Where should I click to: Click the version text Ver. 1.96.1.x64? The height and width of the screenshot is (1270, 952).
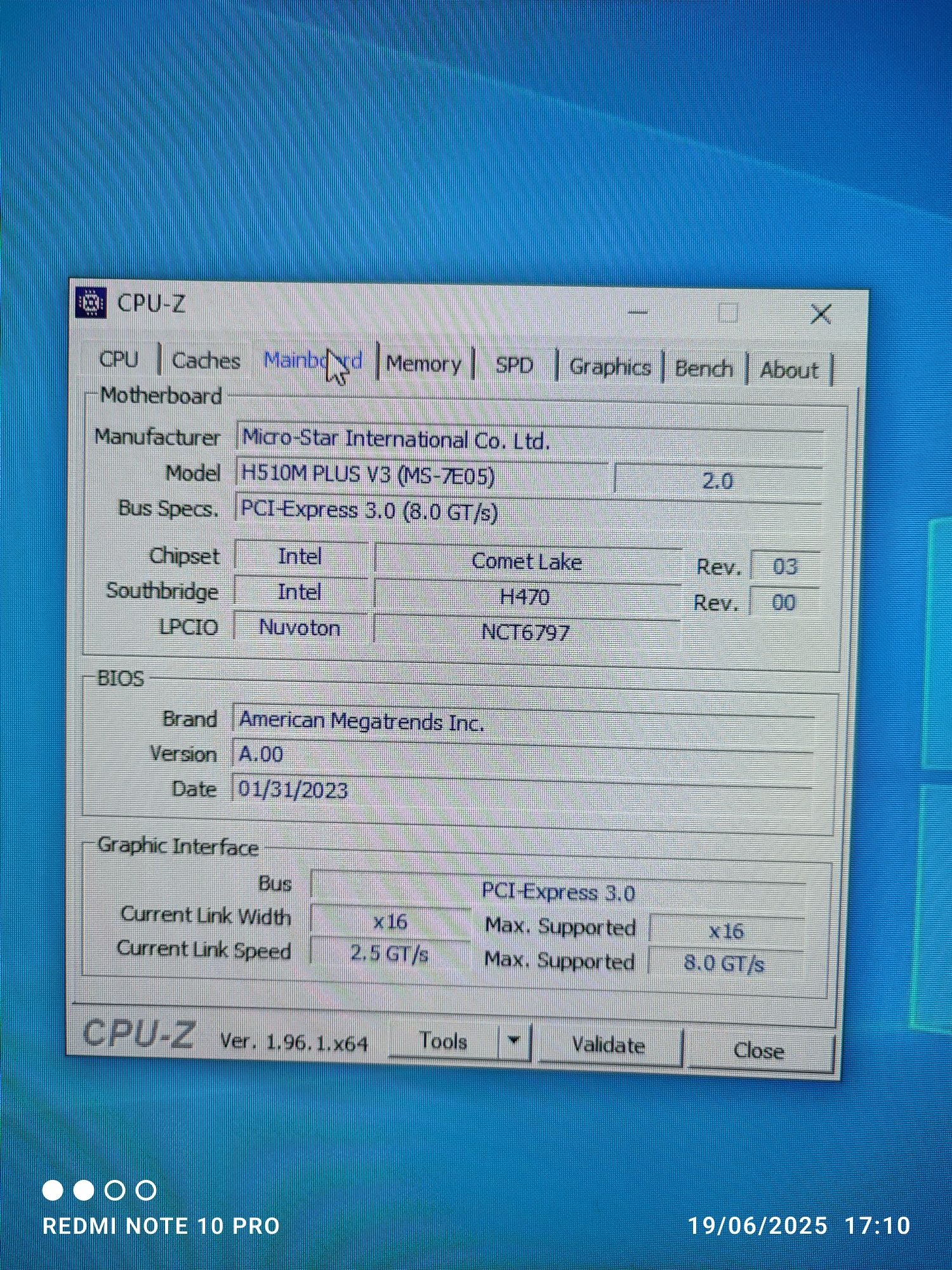click(x=294, y=1042)
